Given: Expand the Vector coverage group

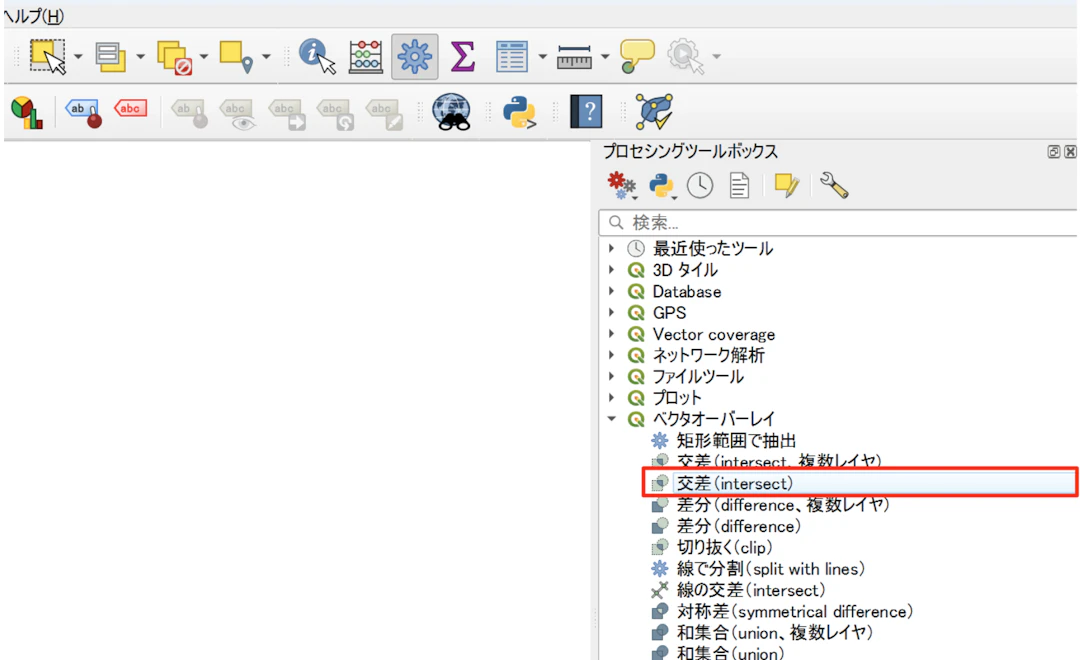Looking at the screenshot, I should point(611,333).
